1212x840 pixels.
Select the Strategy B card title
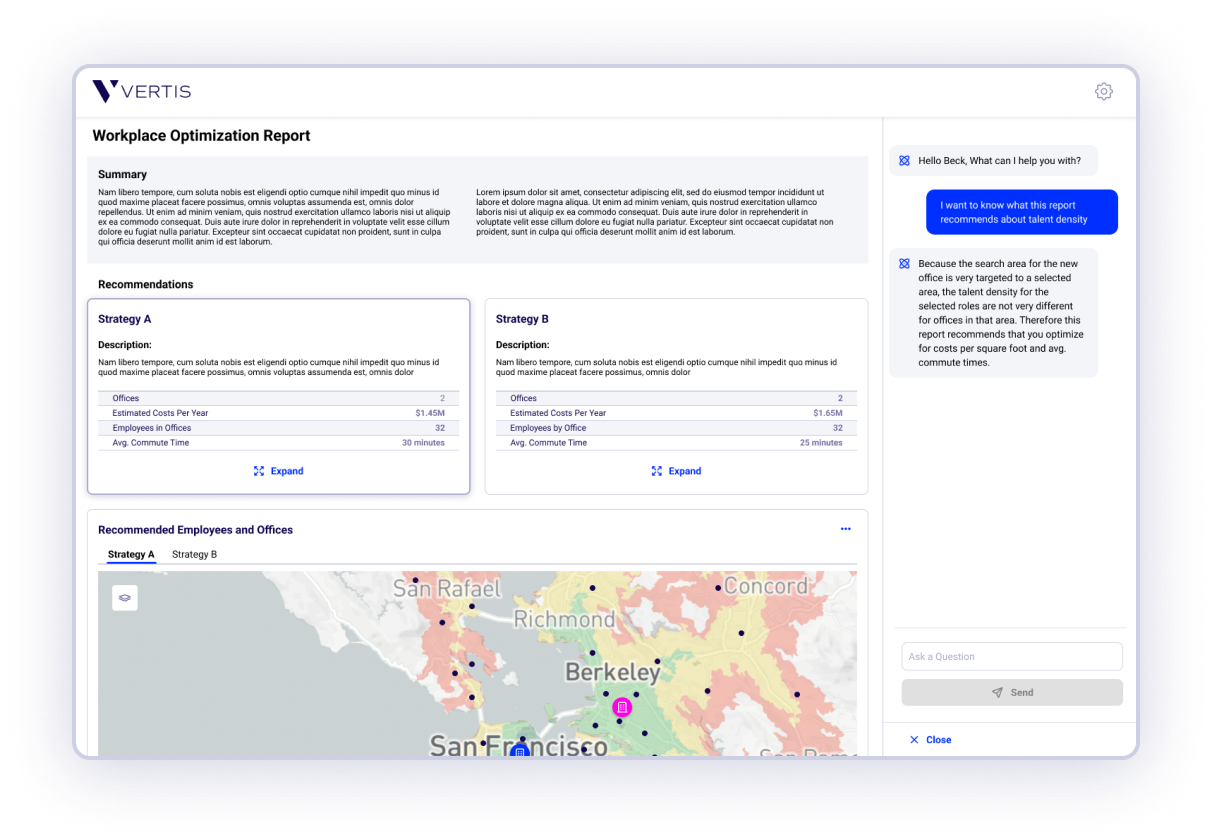[522, 319]
